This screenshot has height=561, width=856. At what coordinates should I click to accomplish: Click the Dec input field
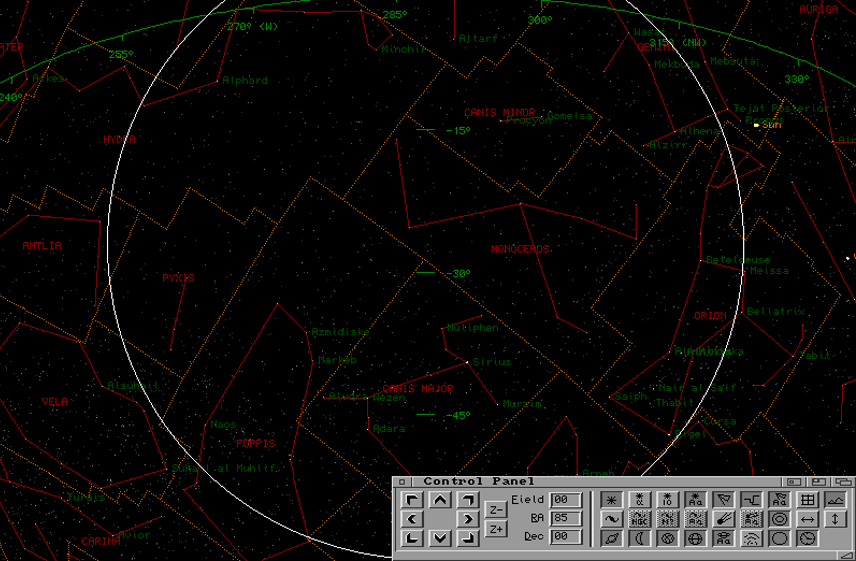click(566, 537)
